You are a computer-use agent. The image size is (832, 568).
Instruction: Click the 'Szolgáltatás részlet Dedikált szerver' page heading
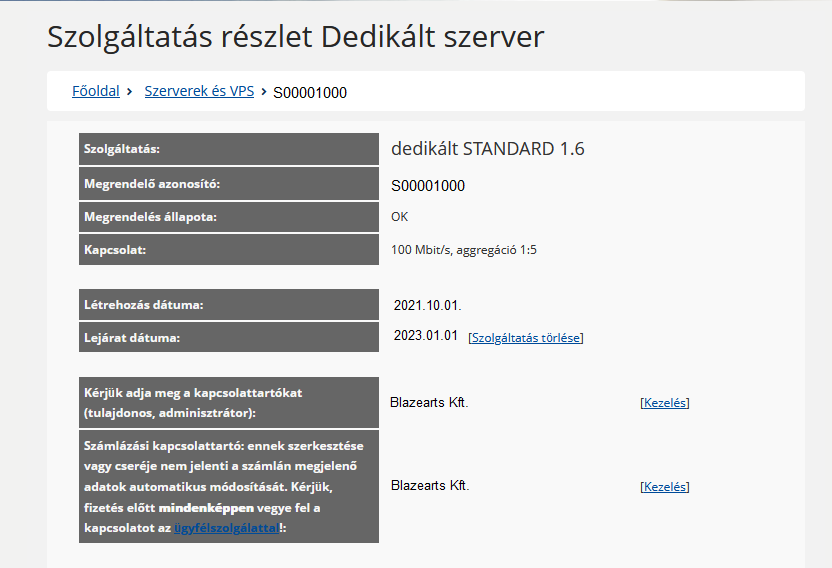pos(296,37)
